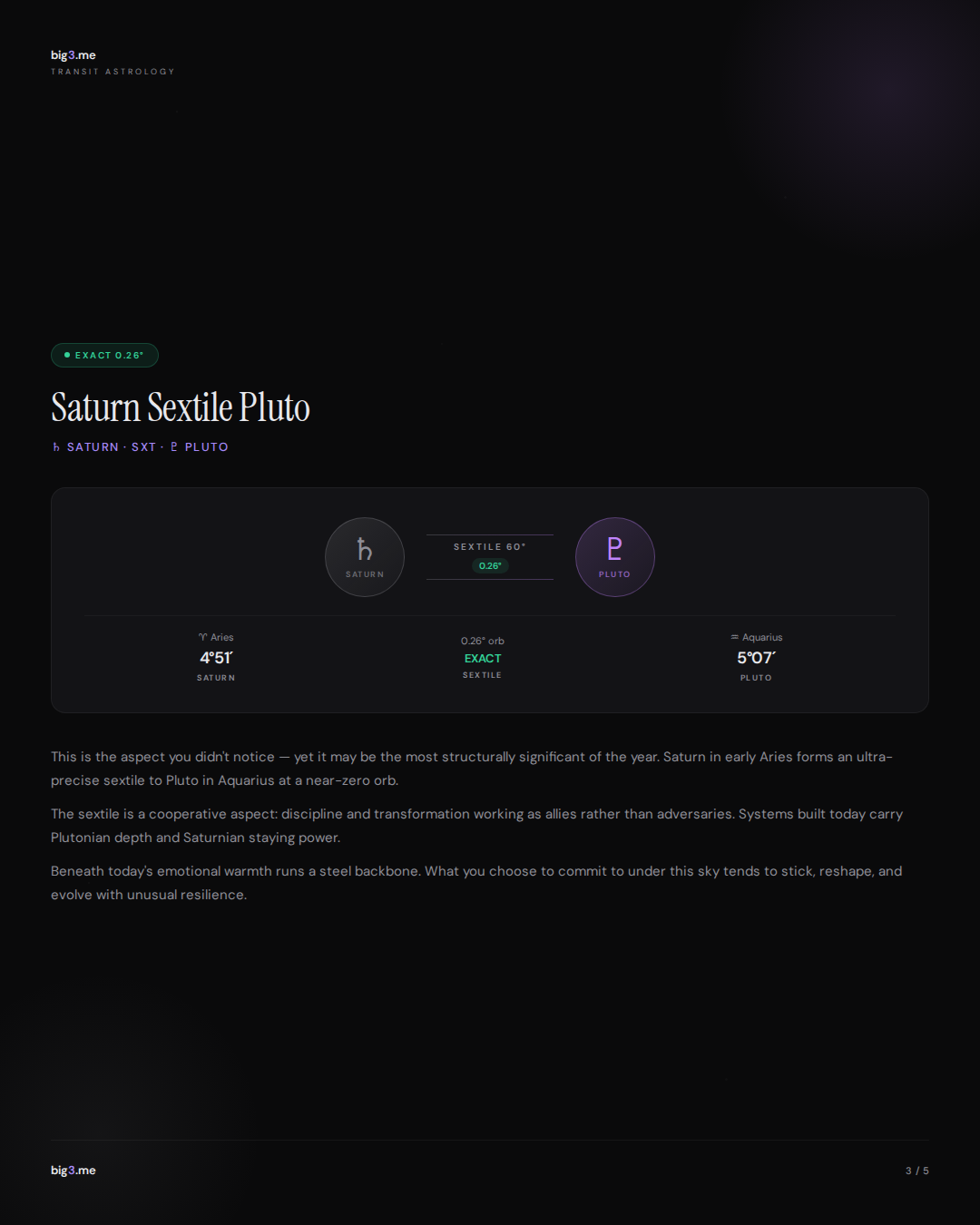Click Pluto's 5°07′ position value

coord(756,658)
